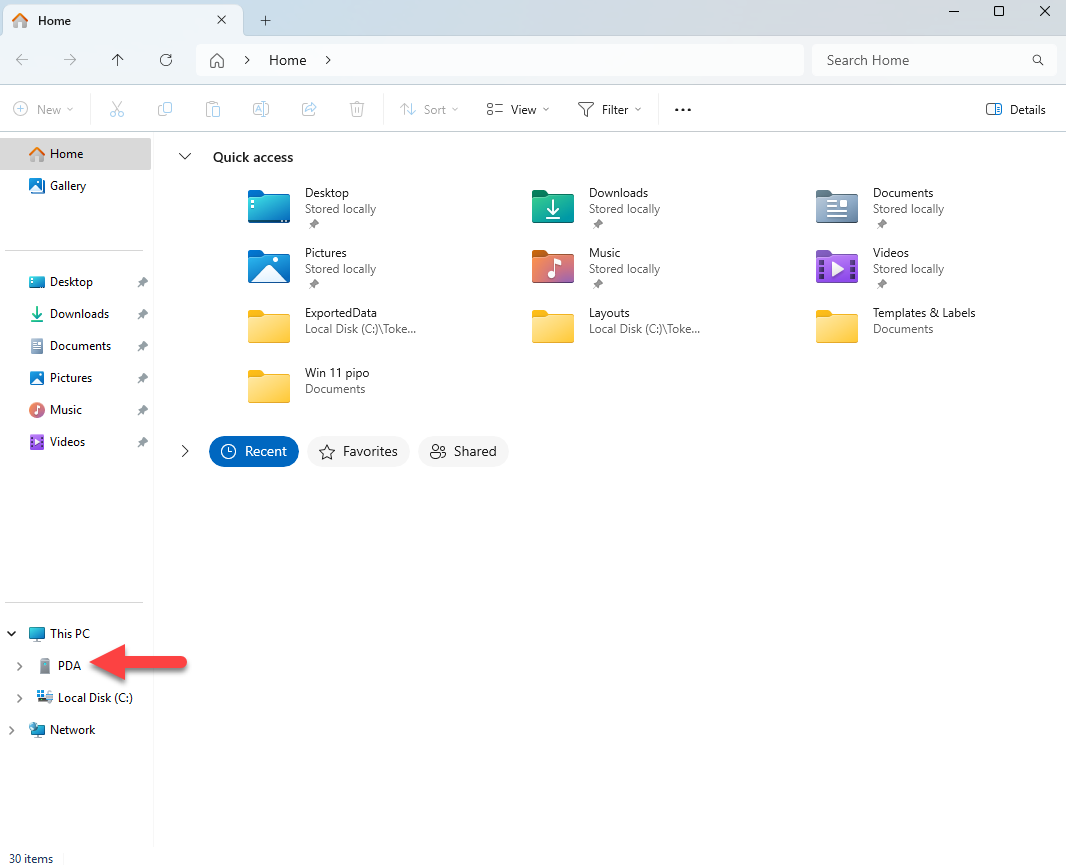Click the Forward navigation arrow
The height and width of the screenshot is (868, 1066).
(x=70, y=60)
